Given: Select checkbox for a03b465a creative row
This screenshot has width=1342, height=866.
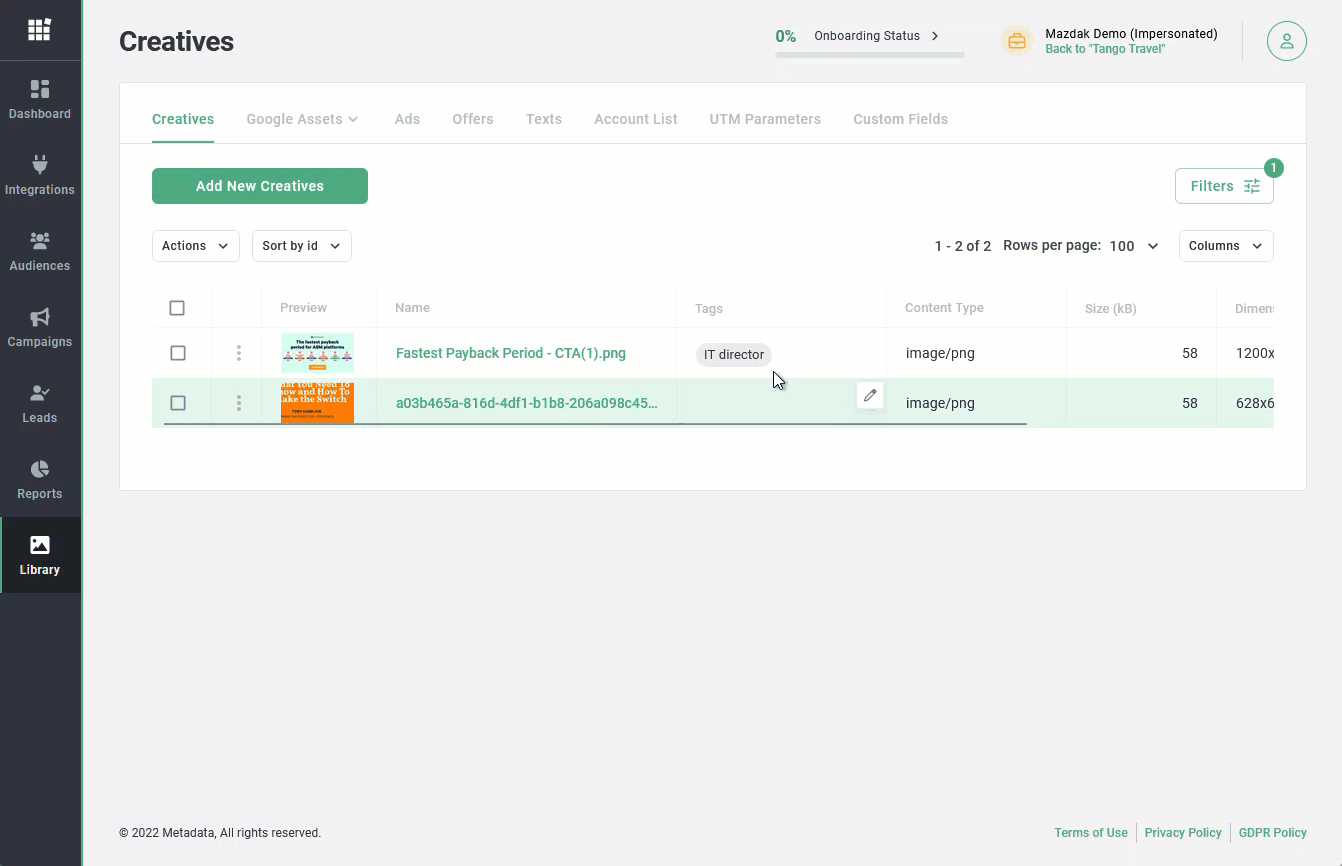Looking at the screenshot, I should click(x=178, y=403).
